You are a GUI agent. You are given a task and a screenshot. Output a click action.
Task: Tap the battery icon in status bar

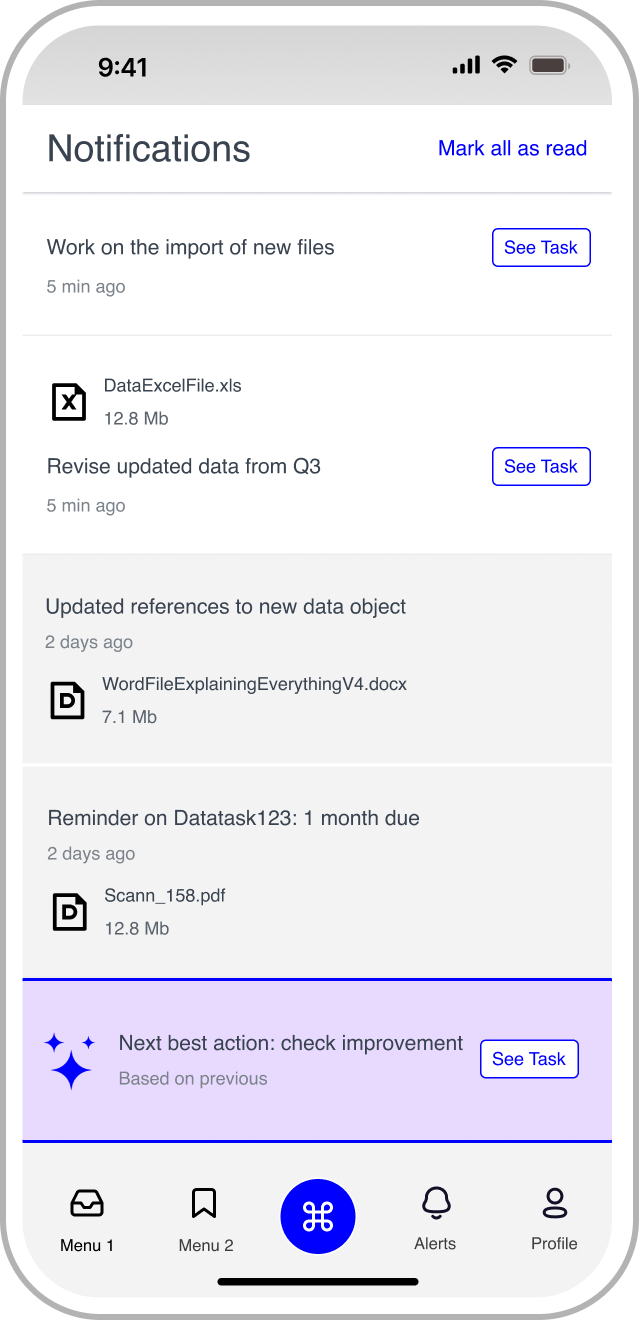[549, 66]
